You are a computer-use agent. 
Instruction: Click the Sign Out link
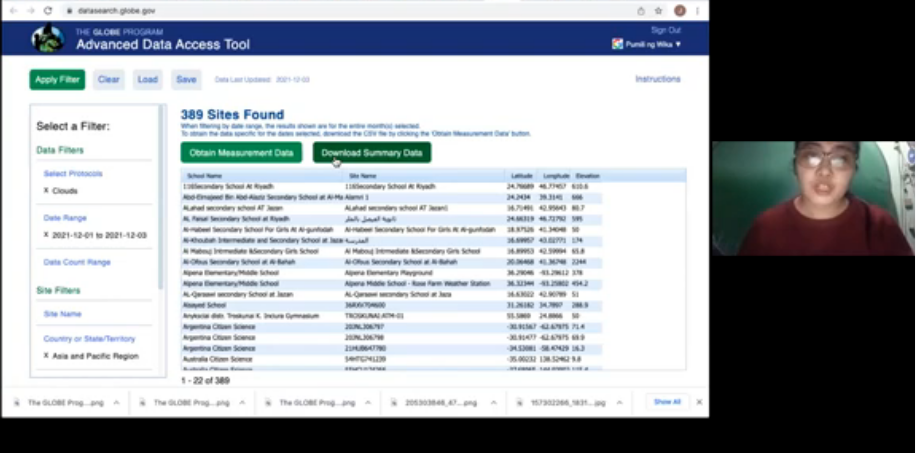click(666, 30)
